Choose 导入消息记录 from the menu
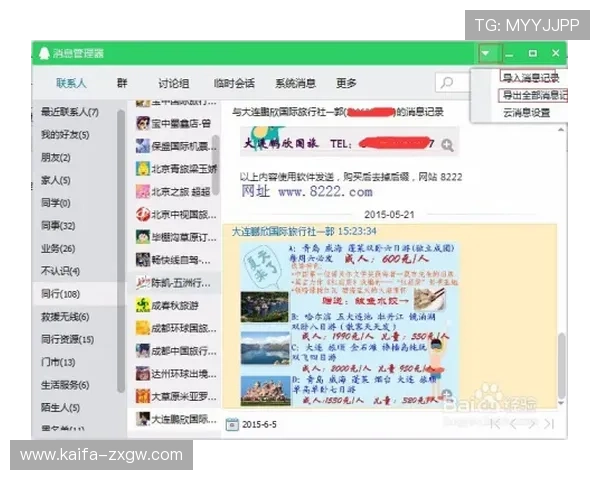This screenshot has width=600, height=480. tap(531, 78)
